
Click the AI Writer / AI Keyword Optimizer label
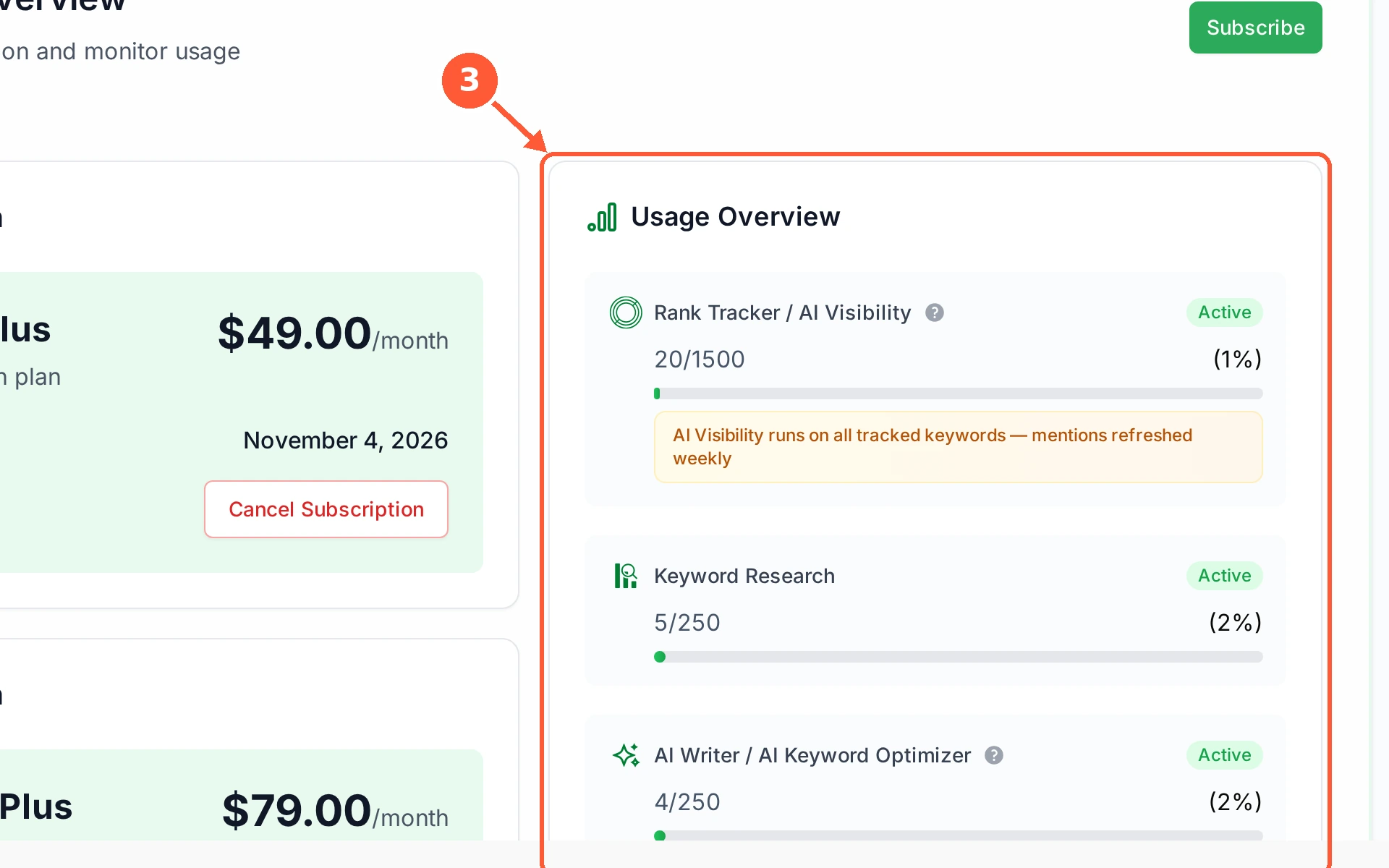pyautogui.click(x=812, y=755)
